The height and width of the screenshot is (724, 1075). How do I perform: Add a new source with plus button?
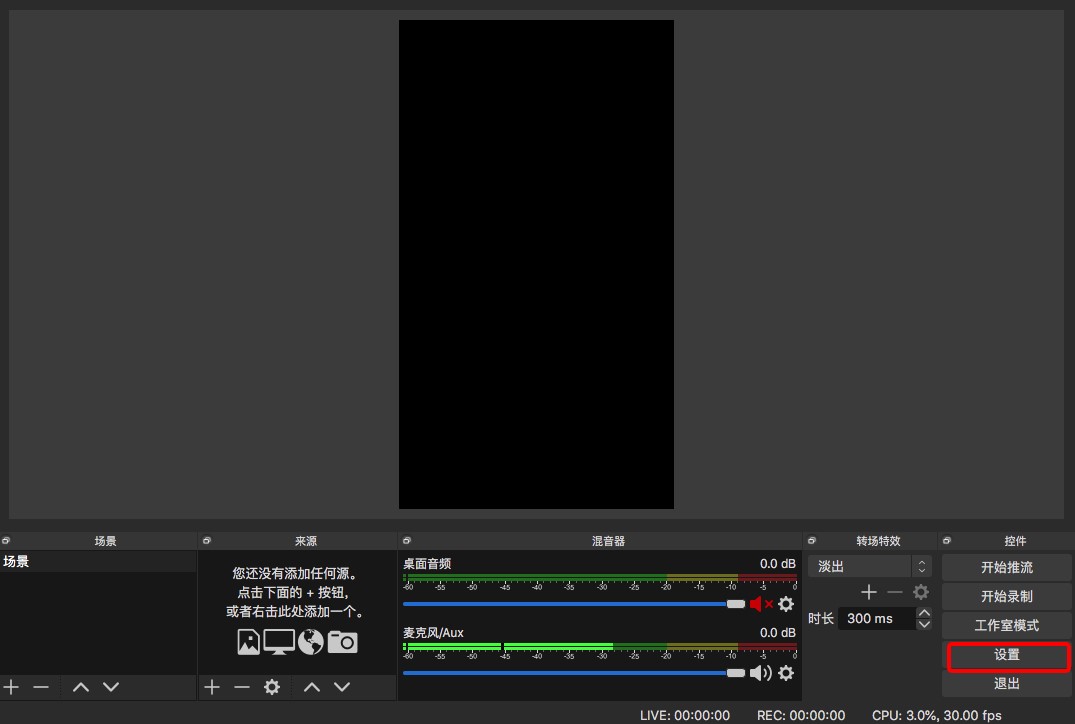click(212, 686)
